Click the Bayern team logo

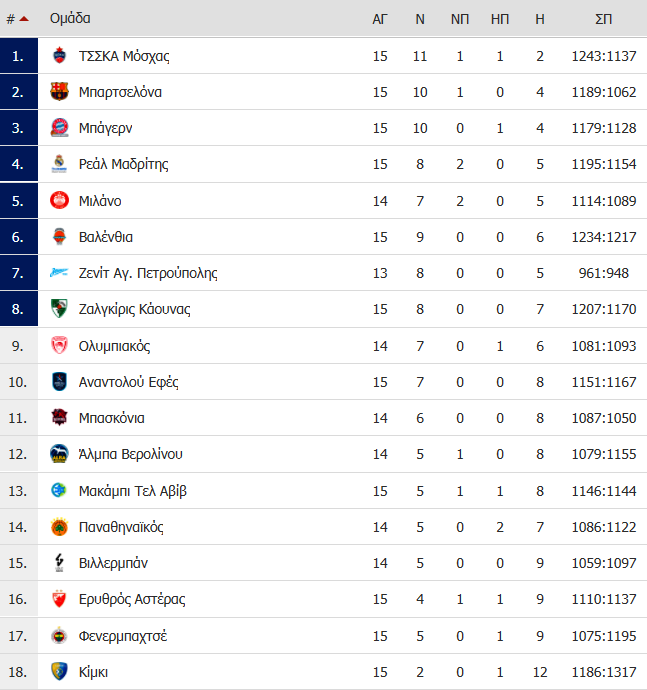(59, 128)
